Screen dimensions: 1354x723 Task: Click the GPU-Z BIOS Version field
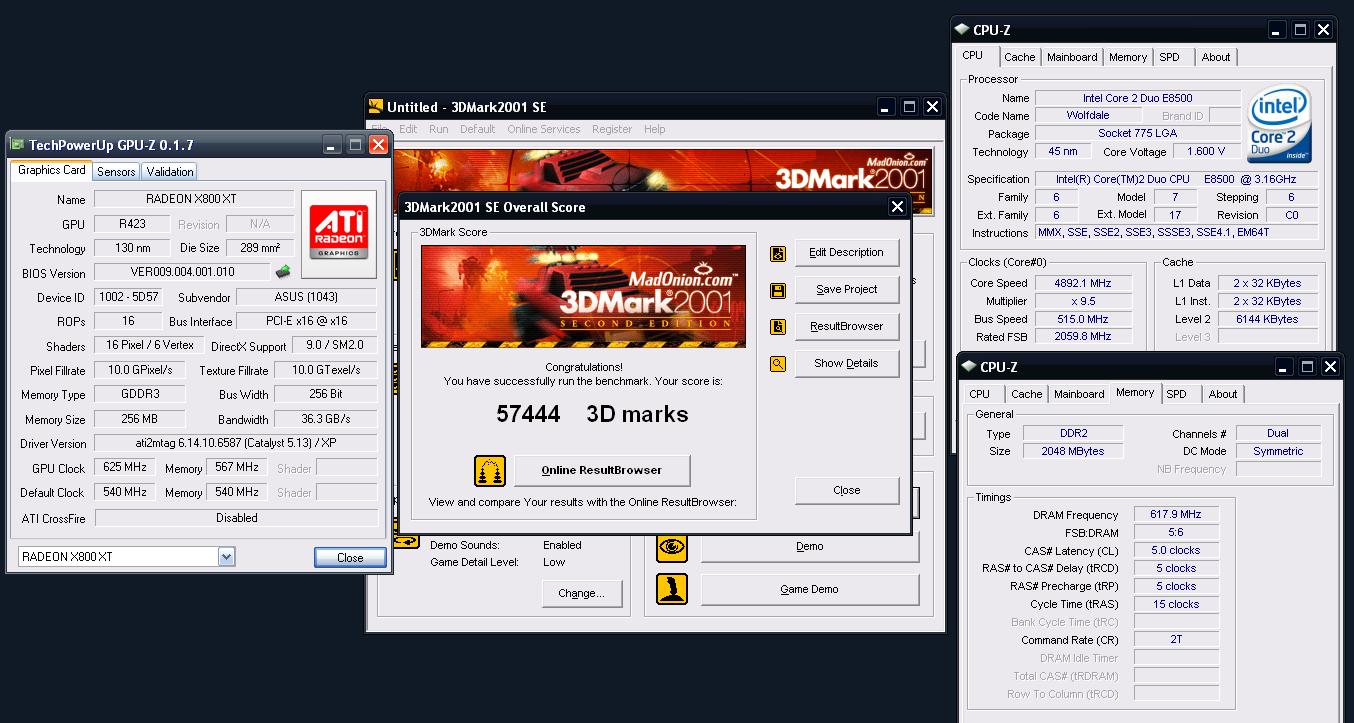click(x=183, y=273)
